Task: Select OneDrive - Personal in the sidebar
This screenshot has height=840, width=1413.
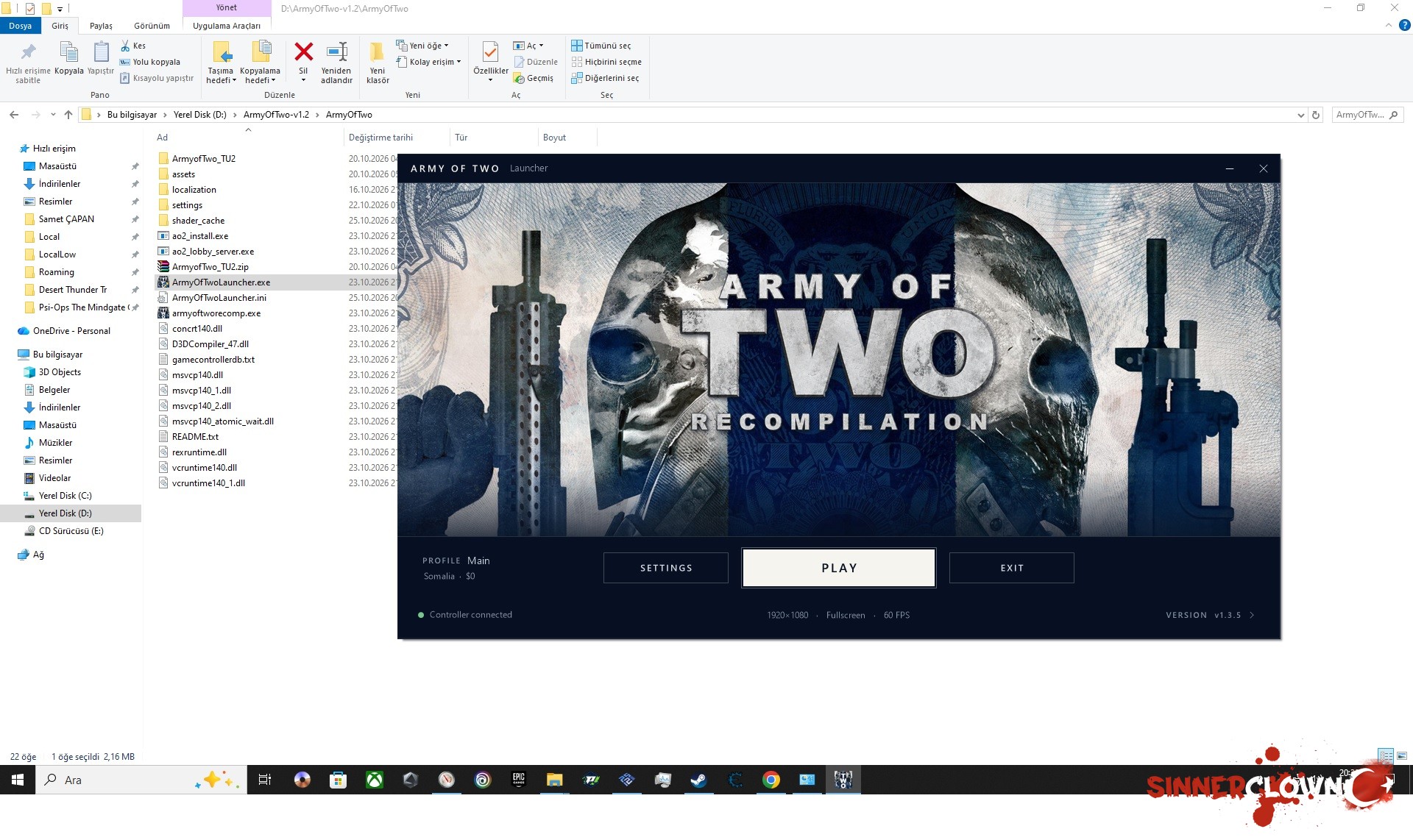Action: pos(71,331)
